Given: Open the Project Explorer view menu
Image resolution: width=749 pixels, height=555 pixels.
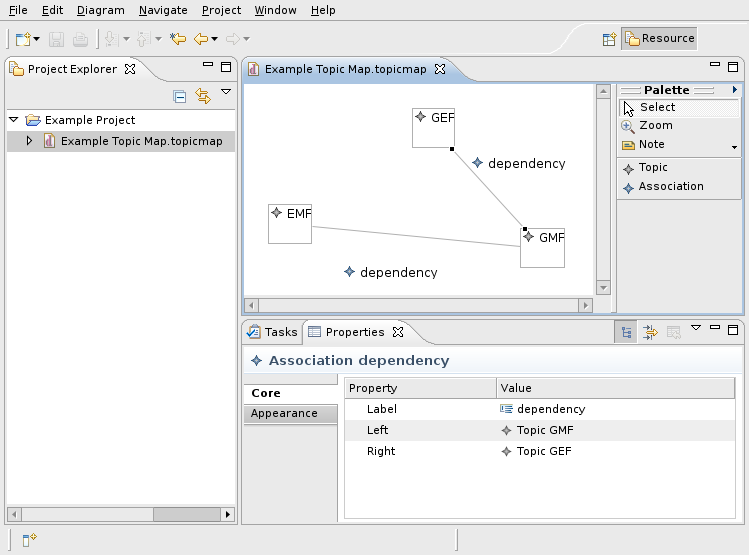Looking at the screenshot, I should coord(226,92).
